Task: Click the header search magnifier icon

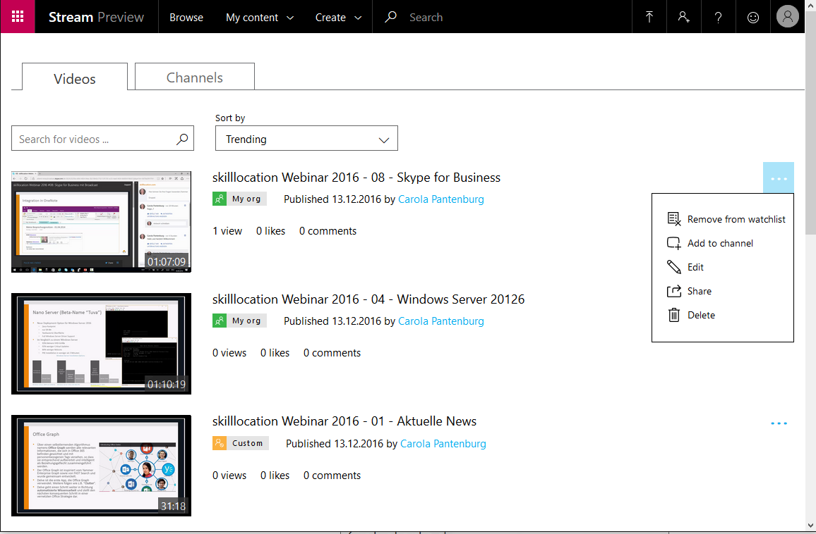Action: pos(390,17)
